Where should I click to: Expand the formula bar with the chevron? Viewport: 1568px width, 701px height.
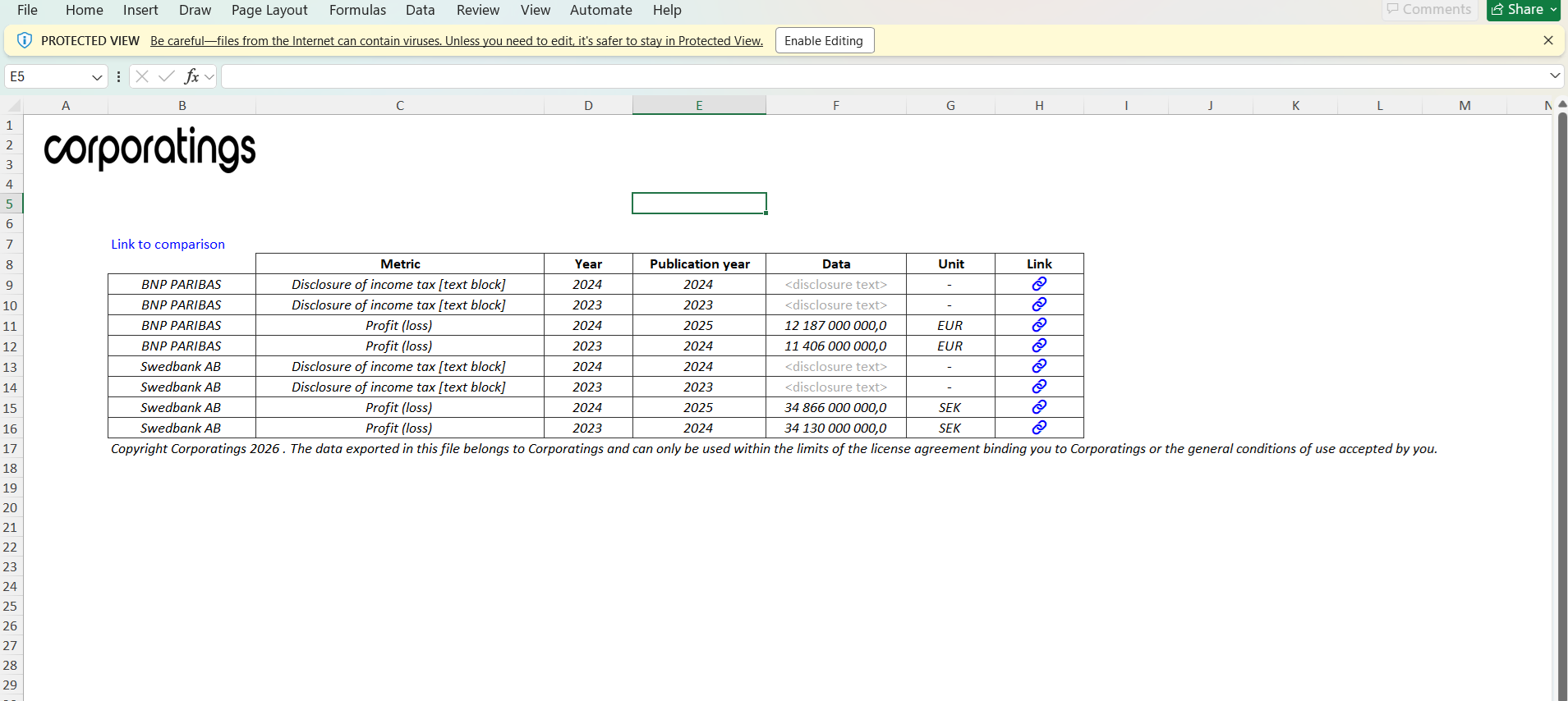[x=1555, y=76]
